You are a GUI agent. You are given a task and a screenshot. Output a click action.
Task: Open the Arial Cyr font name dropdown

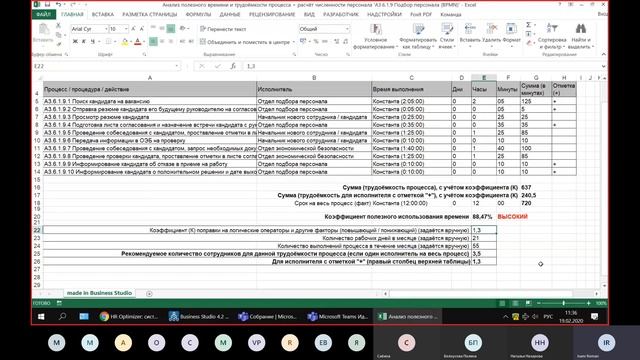point(106,29)
